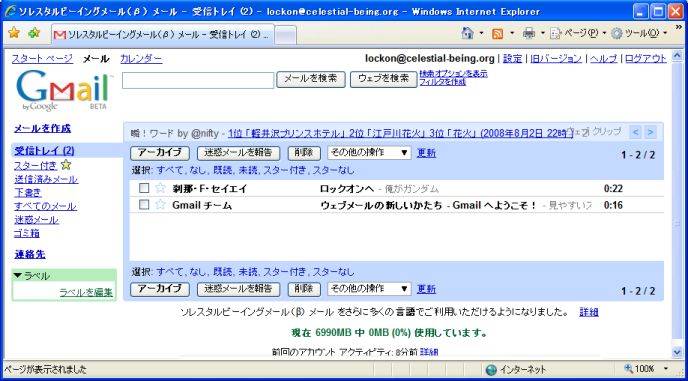The image size is (688, 381).
Task: Open the ツール (Tools) menu
Action: (x=639, y=33)
